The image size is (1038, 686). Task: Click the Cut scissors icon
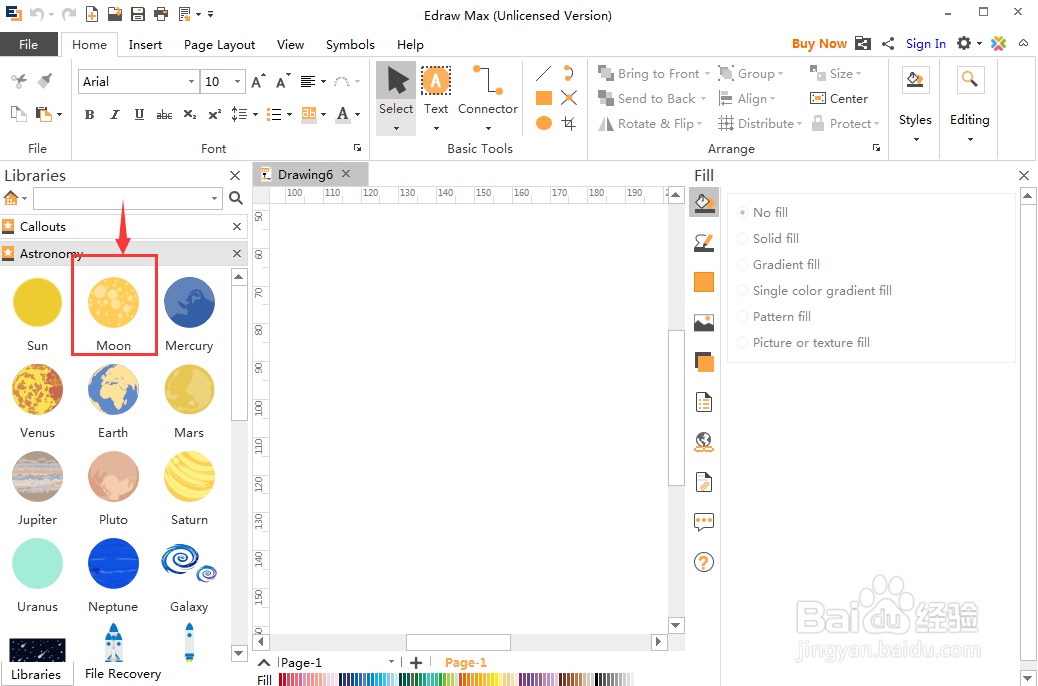(x=19, y=81)
